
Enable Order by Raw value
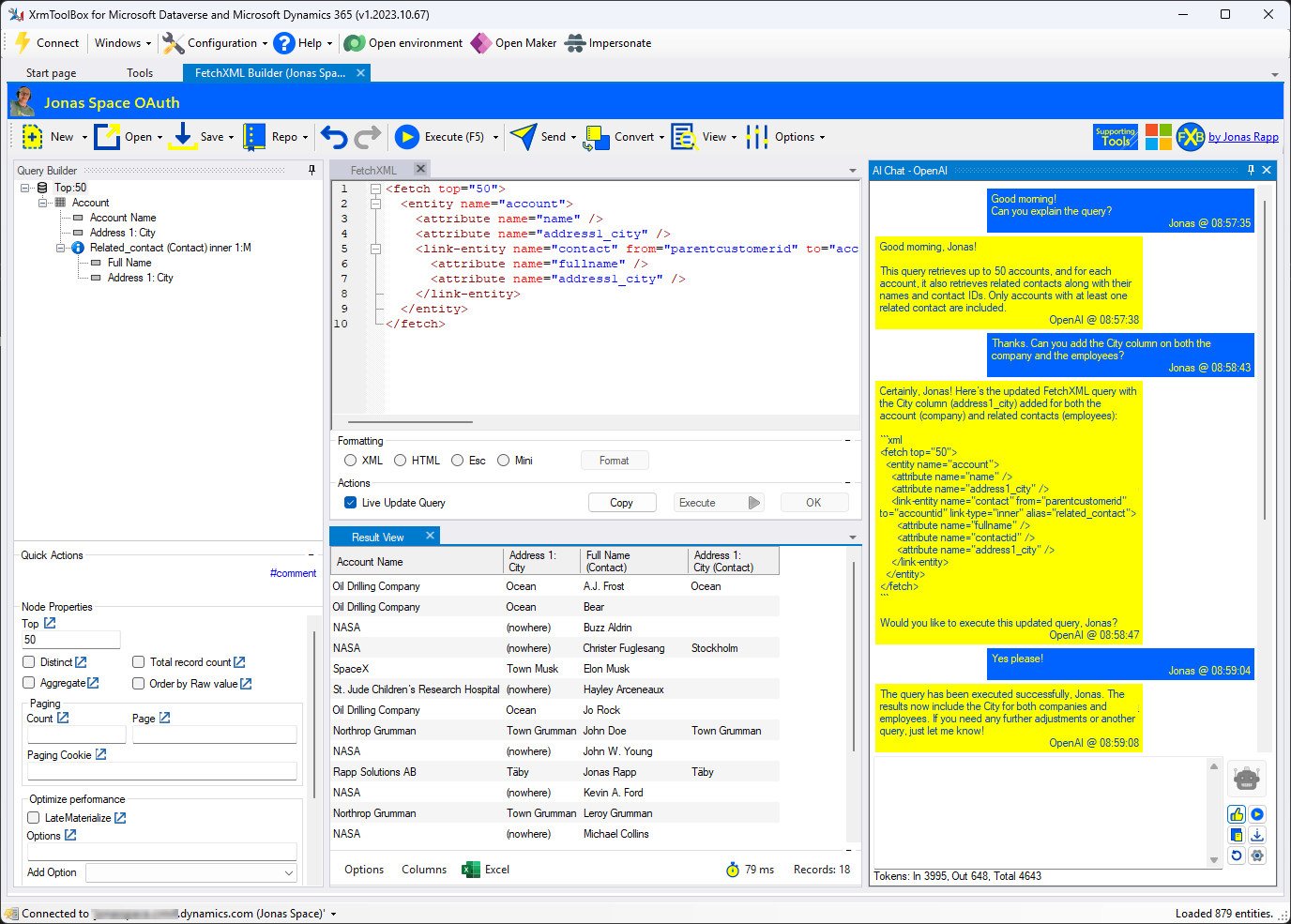[x=139, y=684]
